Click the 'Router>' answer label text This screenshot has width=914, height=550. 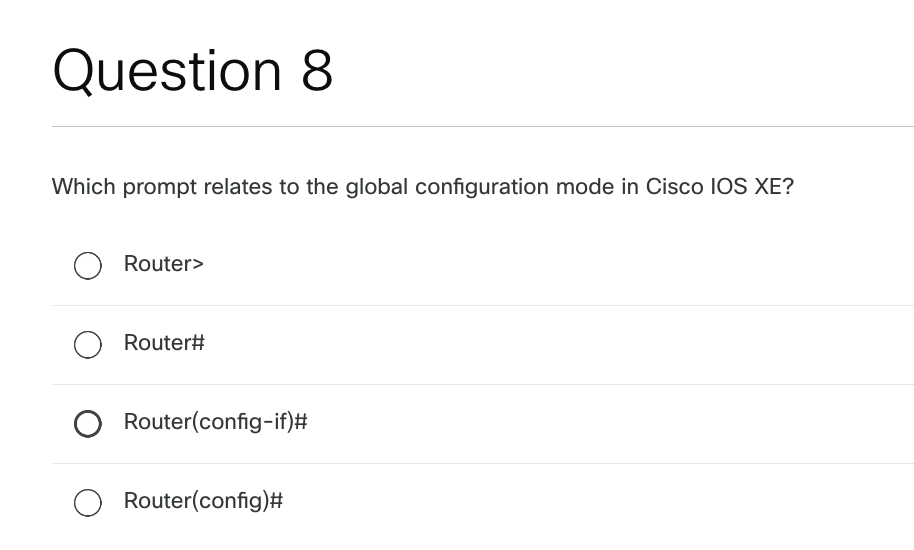pyautogui.click(x=163, y=264)
